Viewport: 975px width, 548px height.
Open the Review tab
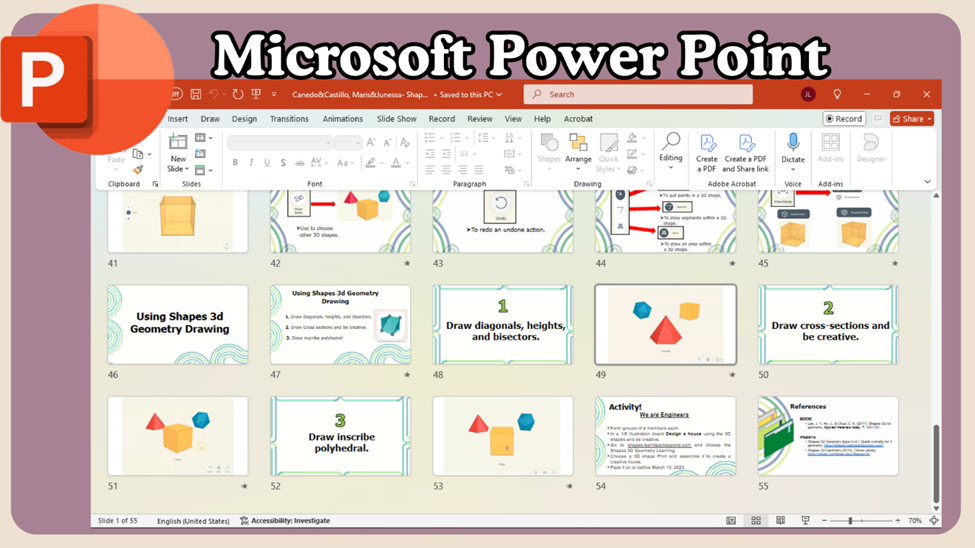480,119
